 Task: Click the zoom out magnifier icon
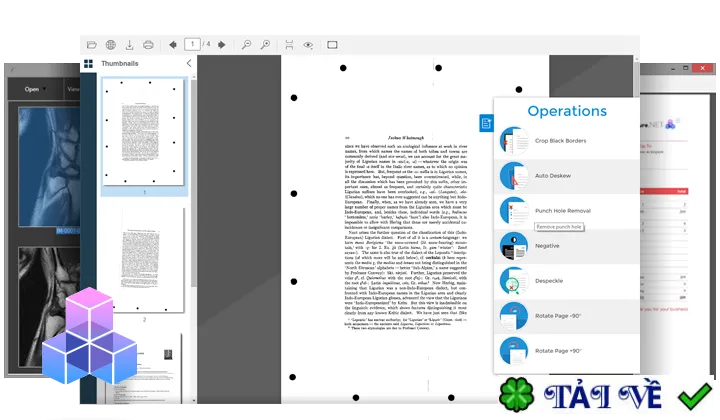(x=247, y=45)
